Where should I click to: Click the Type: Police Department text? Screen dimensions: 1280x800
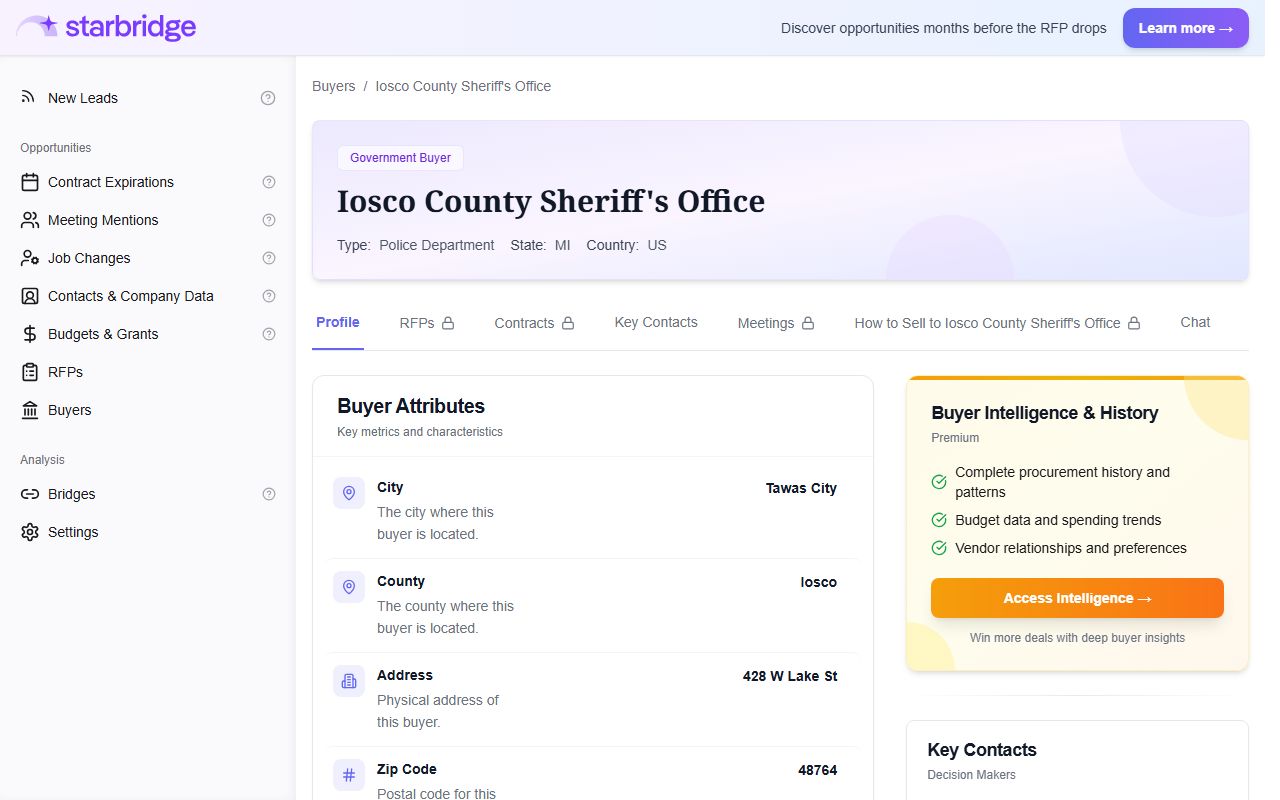(x=416, y=245)
